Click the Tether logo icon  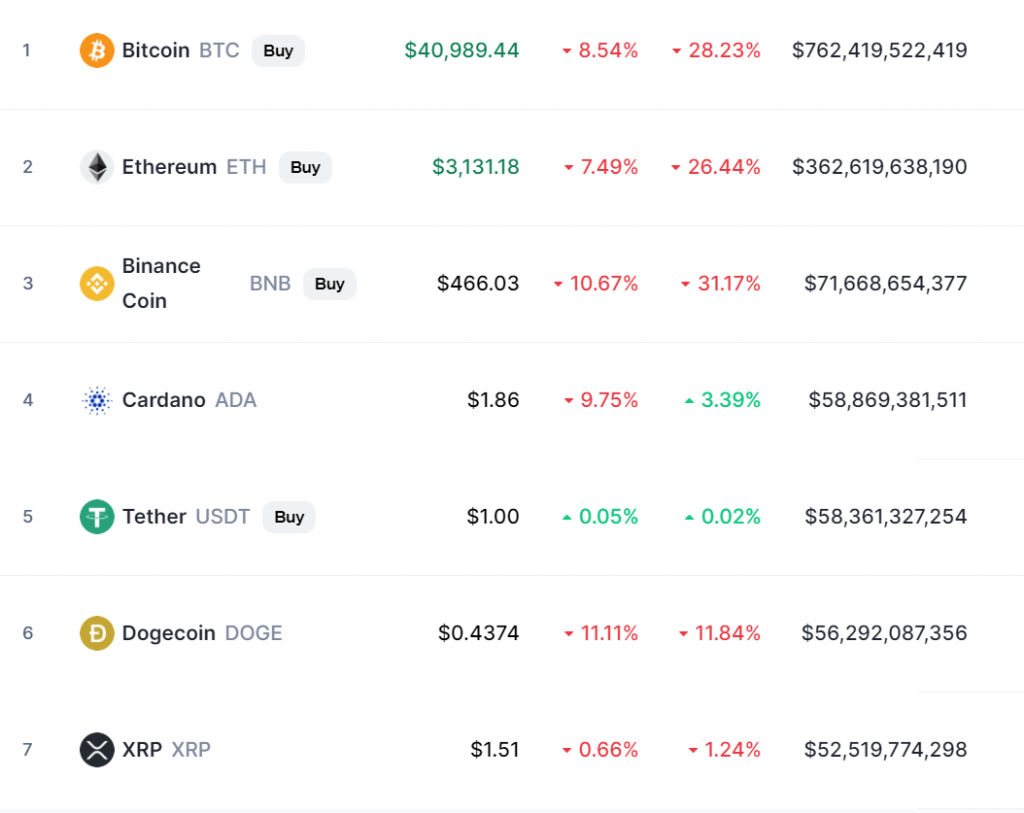click(97, 516)
